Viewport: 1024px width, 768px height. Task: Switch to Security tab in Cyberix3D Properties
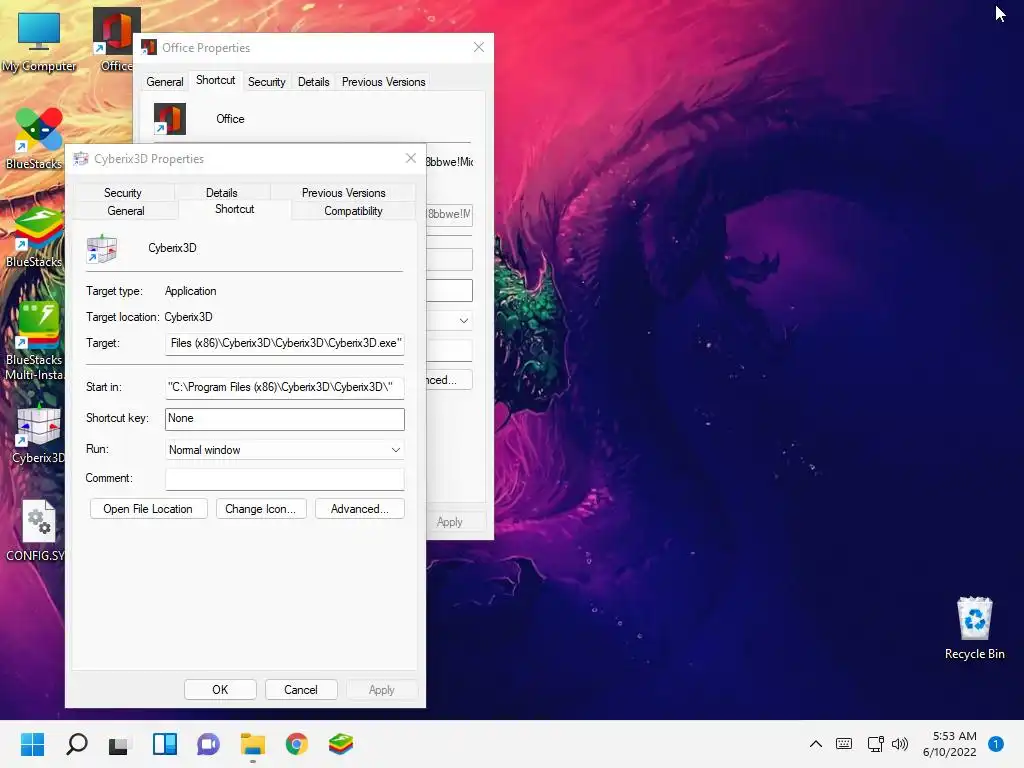123,193
